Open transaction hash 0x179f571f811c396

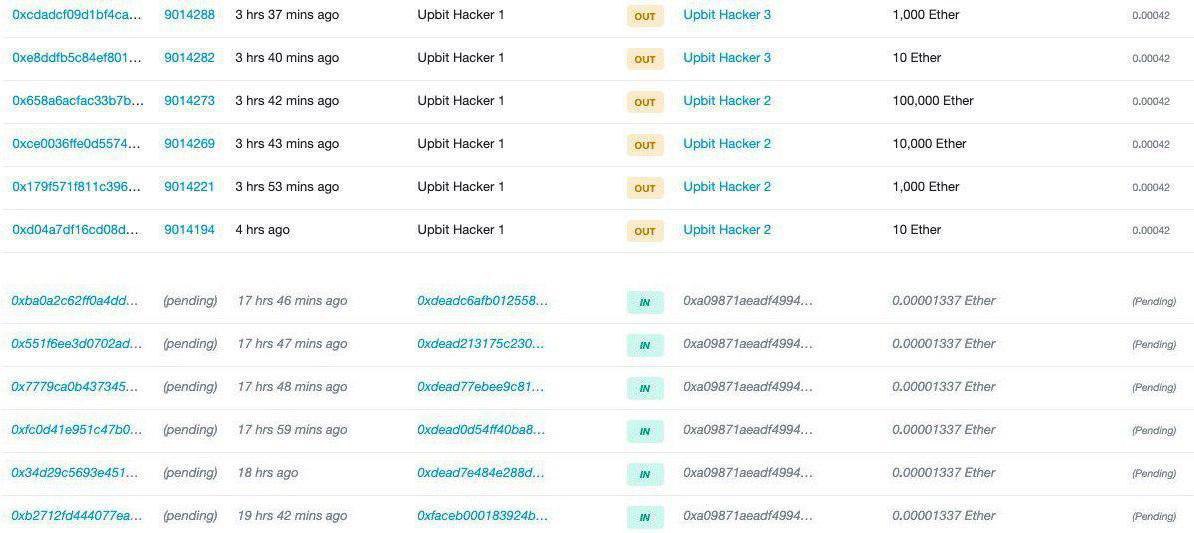click(77, 187)
